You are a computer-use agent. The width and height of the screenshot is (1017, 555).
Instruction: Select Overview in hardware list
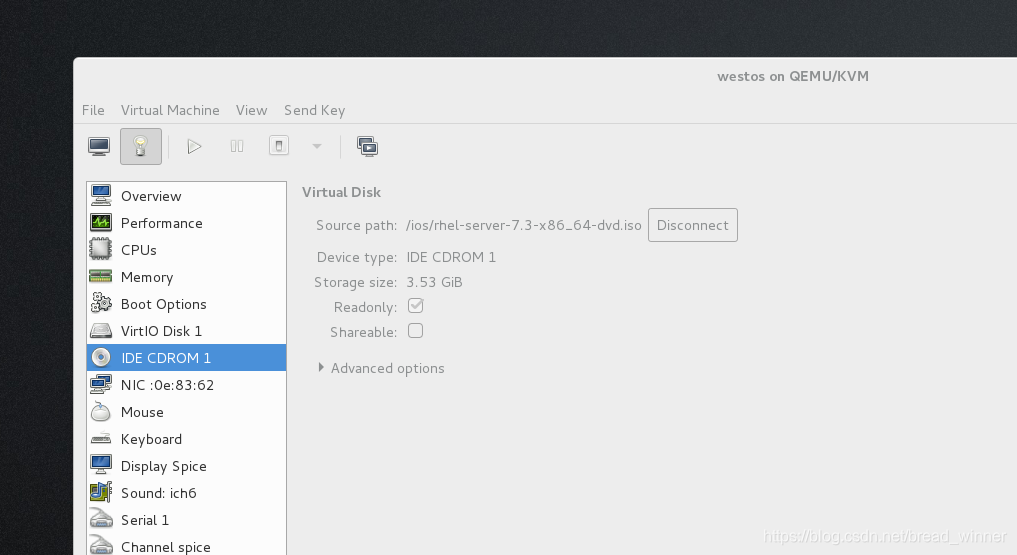coord(186,195)
